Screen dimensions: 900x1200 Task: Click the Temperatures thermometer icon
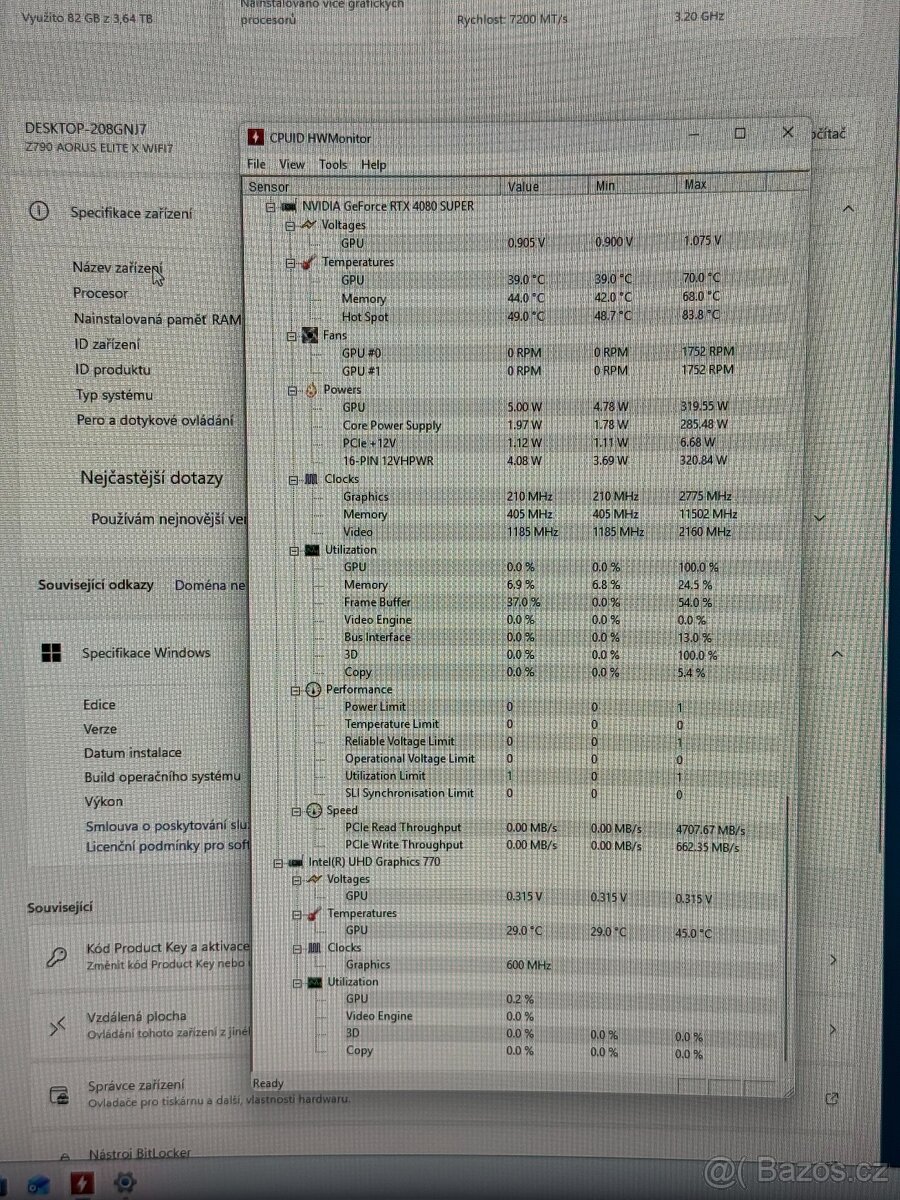click(307, 262)
